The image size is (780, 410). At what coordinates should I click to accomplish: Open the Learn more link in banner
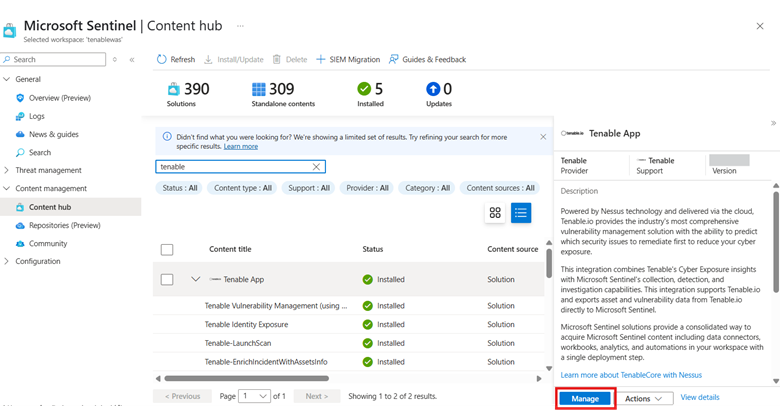(x=241, y=146)
